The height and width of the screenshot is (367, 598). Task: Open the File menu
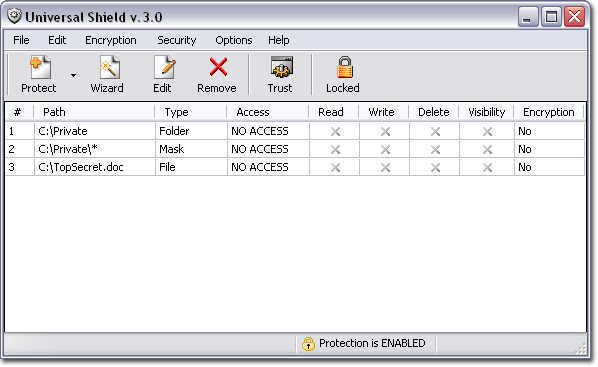tap(21, 40)
